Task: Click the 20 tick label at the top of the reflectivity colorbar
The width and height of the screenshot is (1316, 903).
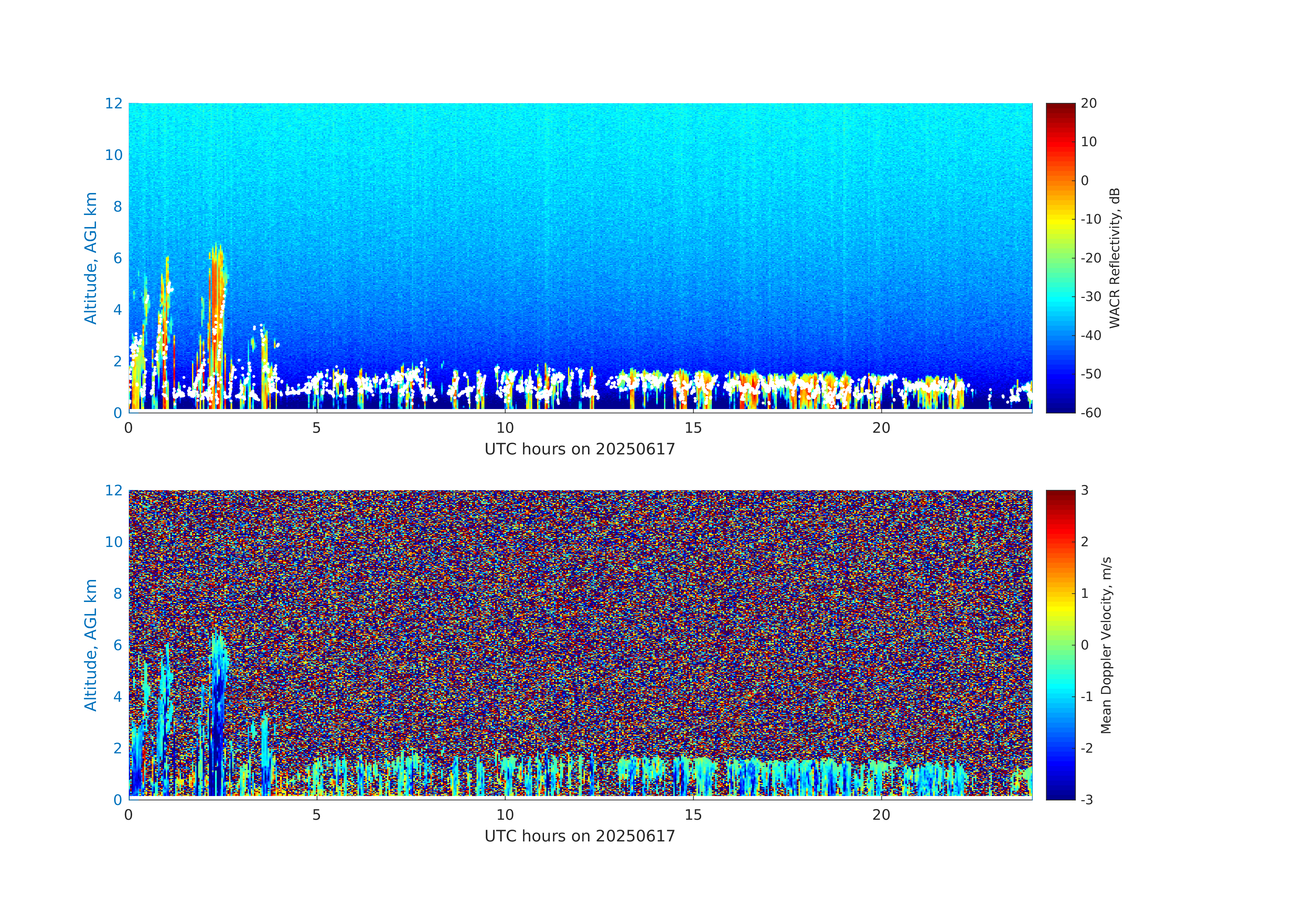Action: coord(1088,104)
